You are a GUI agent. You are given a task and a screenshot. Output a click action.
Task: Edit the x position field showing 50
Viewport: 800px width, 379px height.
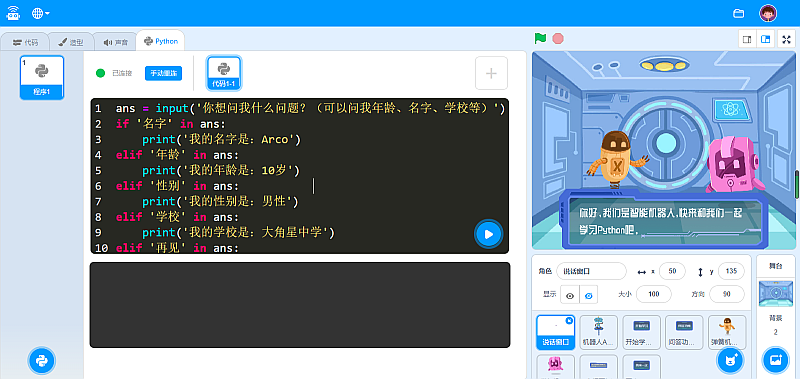(672, 271)
